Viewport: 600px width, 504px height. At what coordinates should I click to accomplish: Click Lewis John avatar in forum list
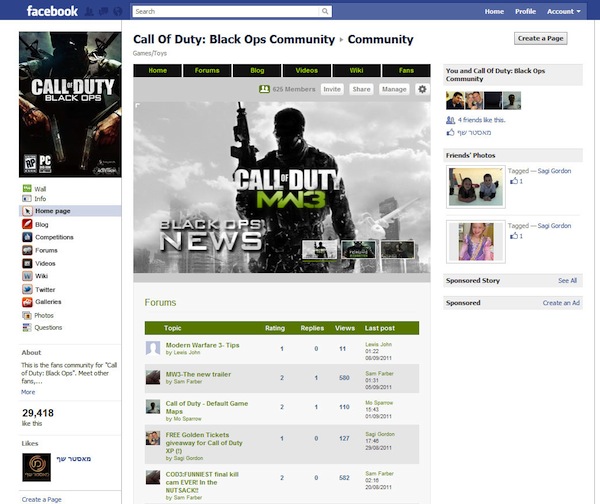(x=153, y=348)
